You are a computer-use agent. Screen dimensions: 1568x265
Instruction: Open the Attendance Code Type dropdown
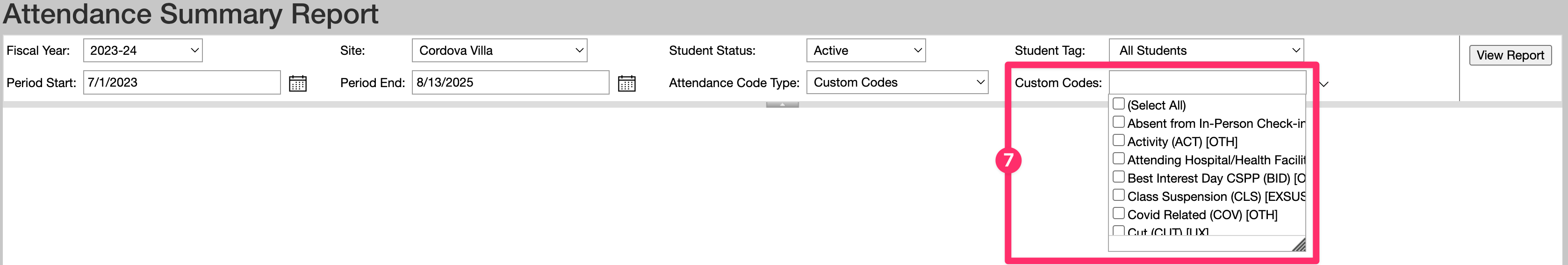pyautogui.click(x=897, y=82)
